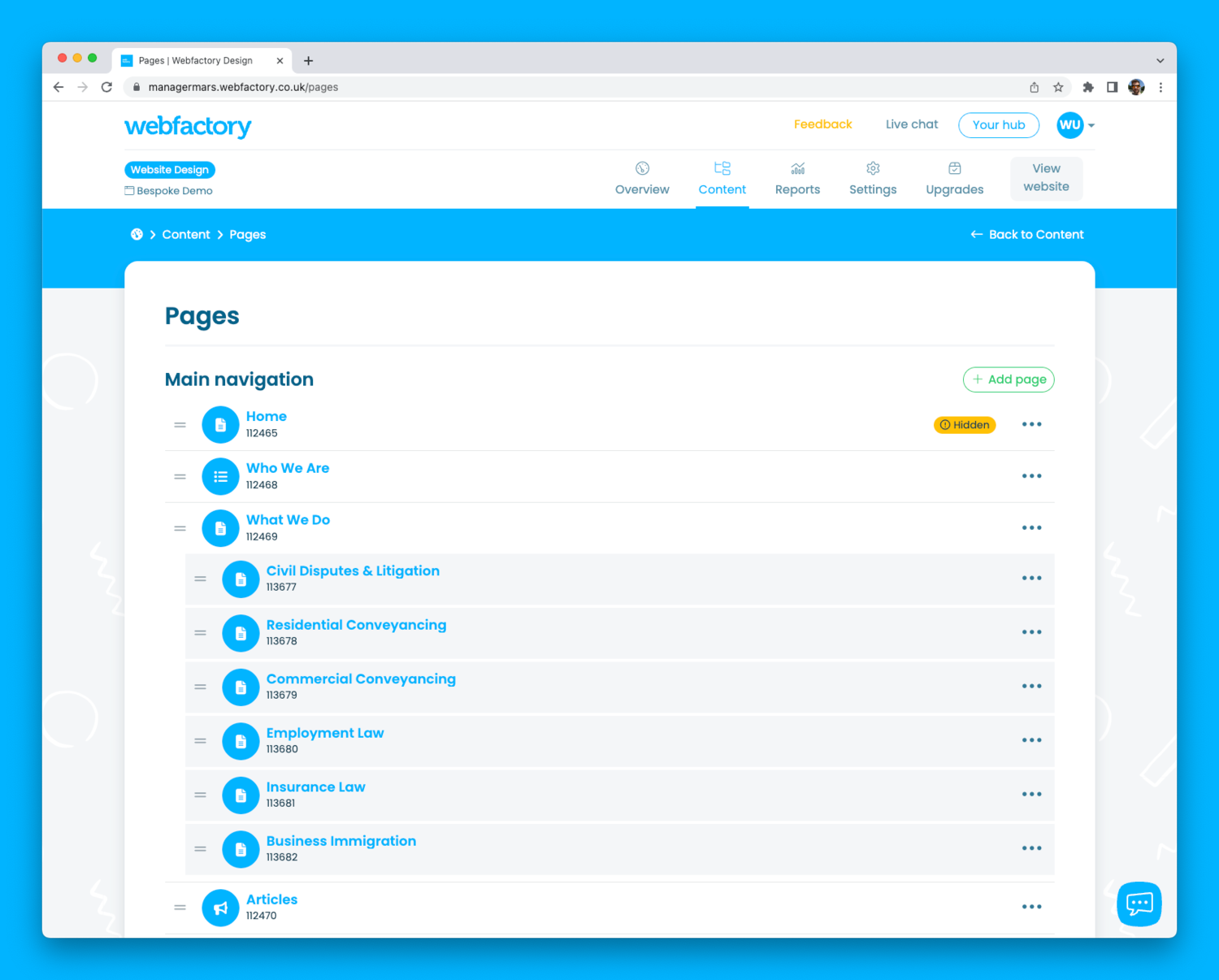Click the Who We Are list icon

[220, 477]
